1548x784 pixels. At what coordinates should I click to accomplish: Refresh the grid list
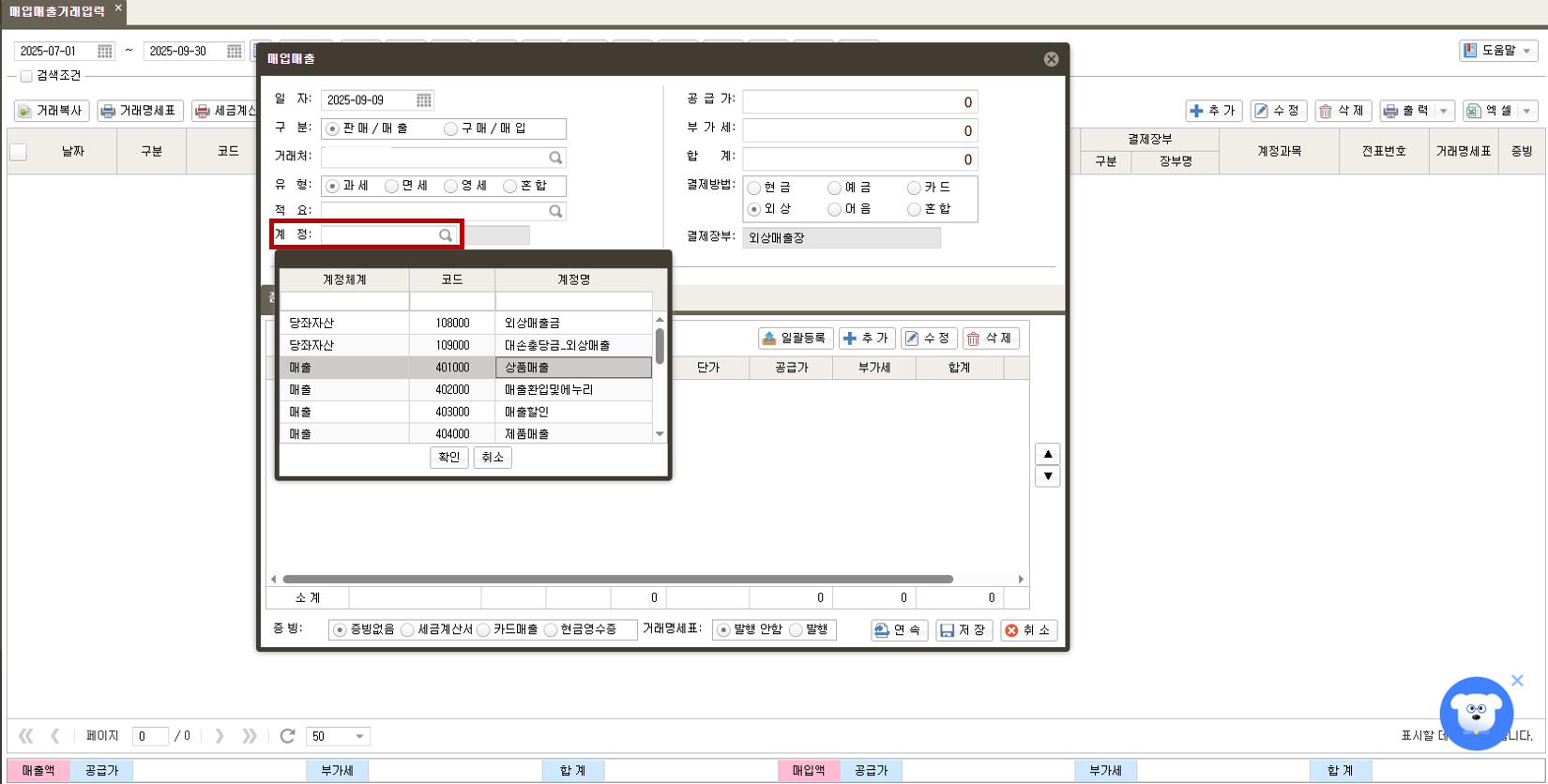pyautogui.click(x=288, y=736)
